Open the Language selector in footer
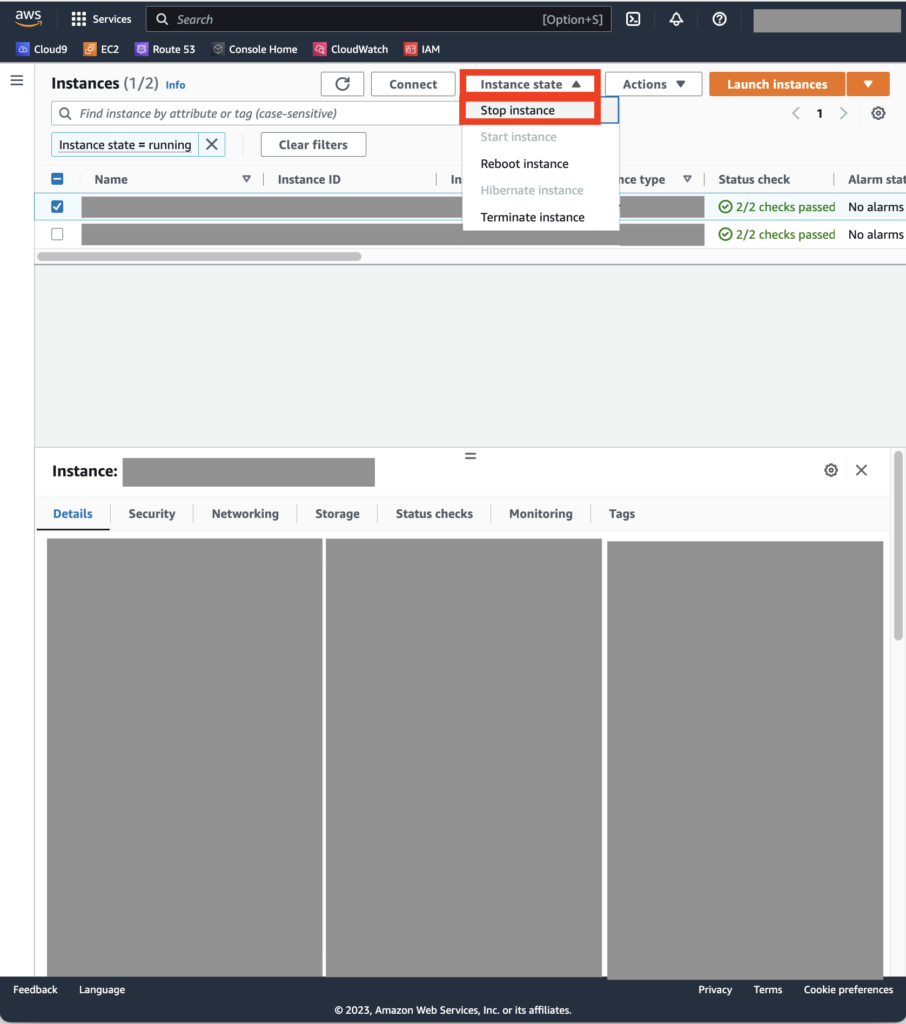Image resolution: width=906 pixels, height=1024 pixels. pos(102,989)
